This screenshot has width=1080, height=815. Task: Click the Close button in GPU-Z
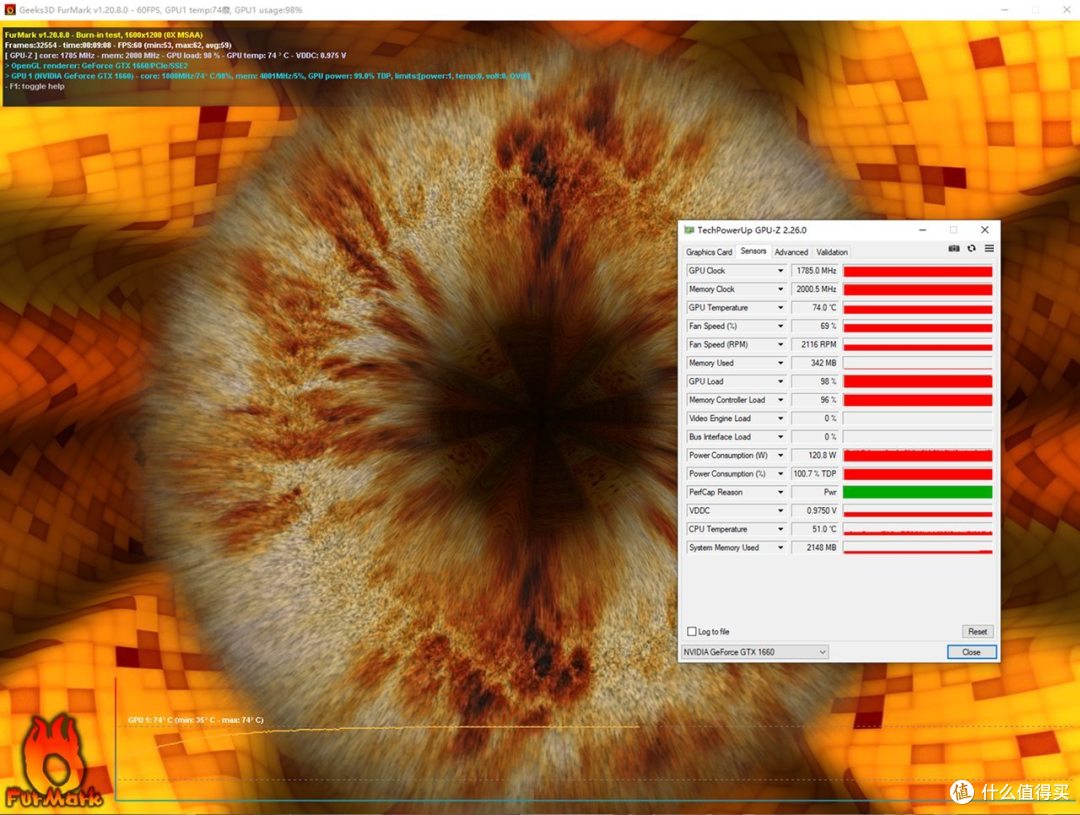971,652
